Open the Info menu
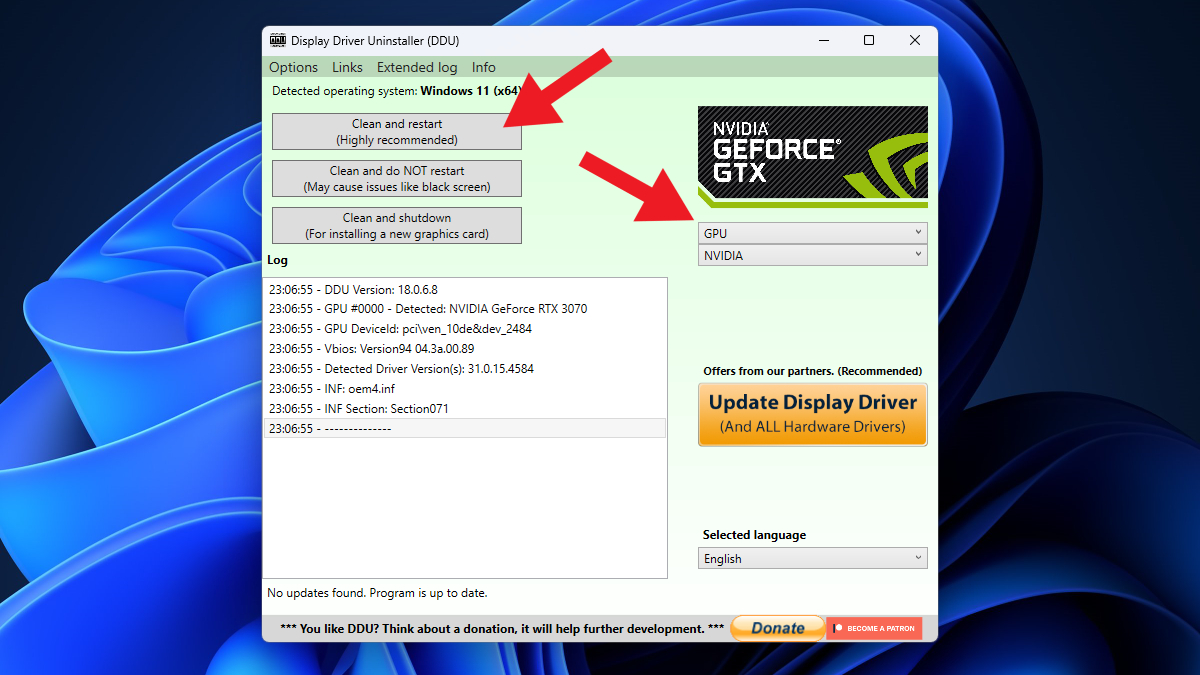The image size is (1200, 675). click(x=483, y=67)
